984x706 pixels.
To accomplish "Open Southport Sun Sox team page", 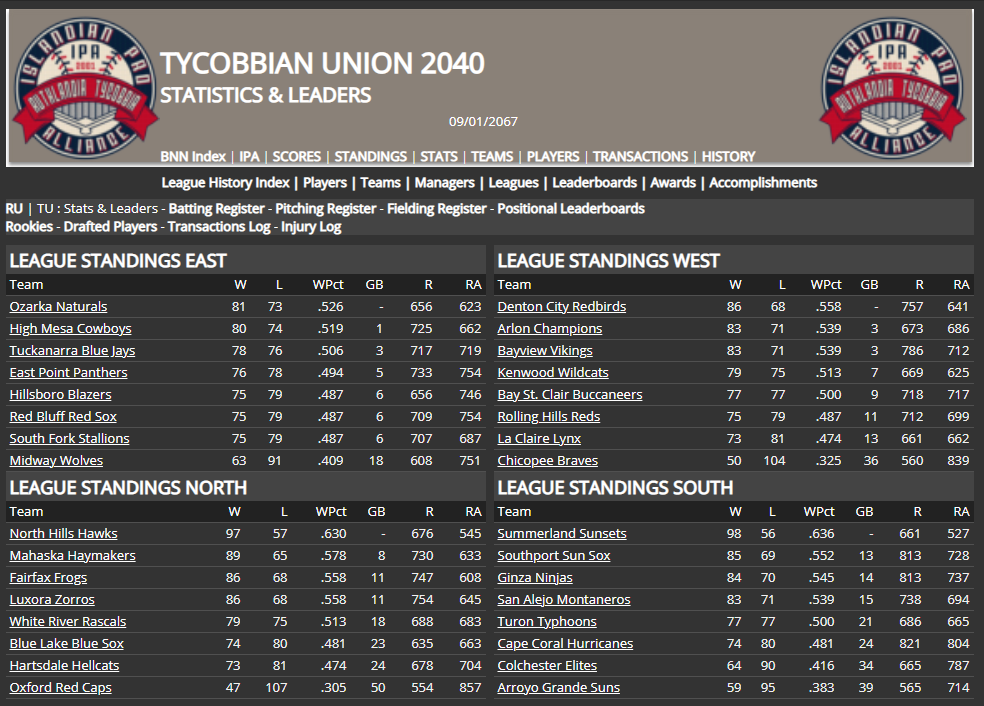I will click(x=554, y=556).
